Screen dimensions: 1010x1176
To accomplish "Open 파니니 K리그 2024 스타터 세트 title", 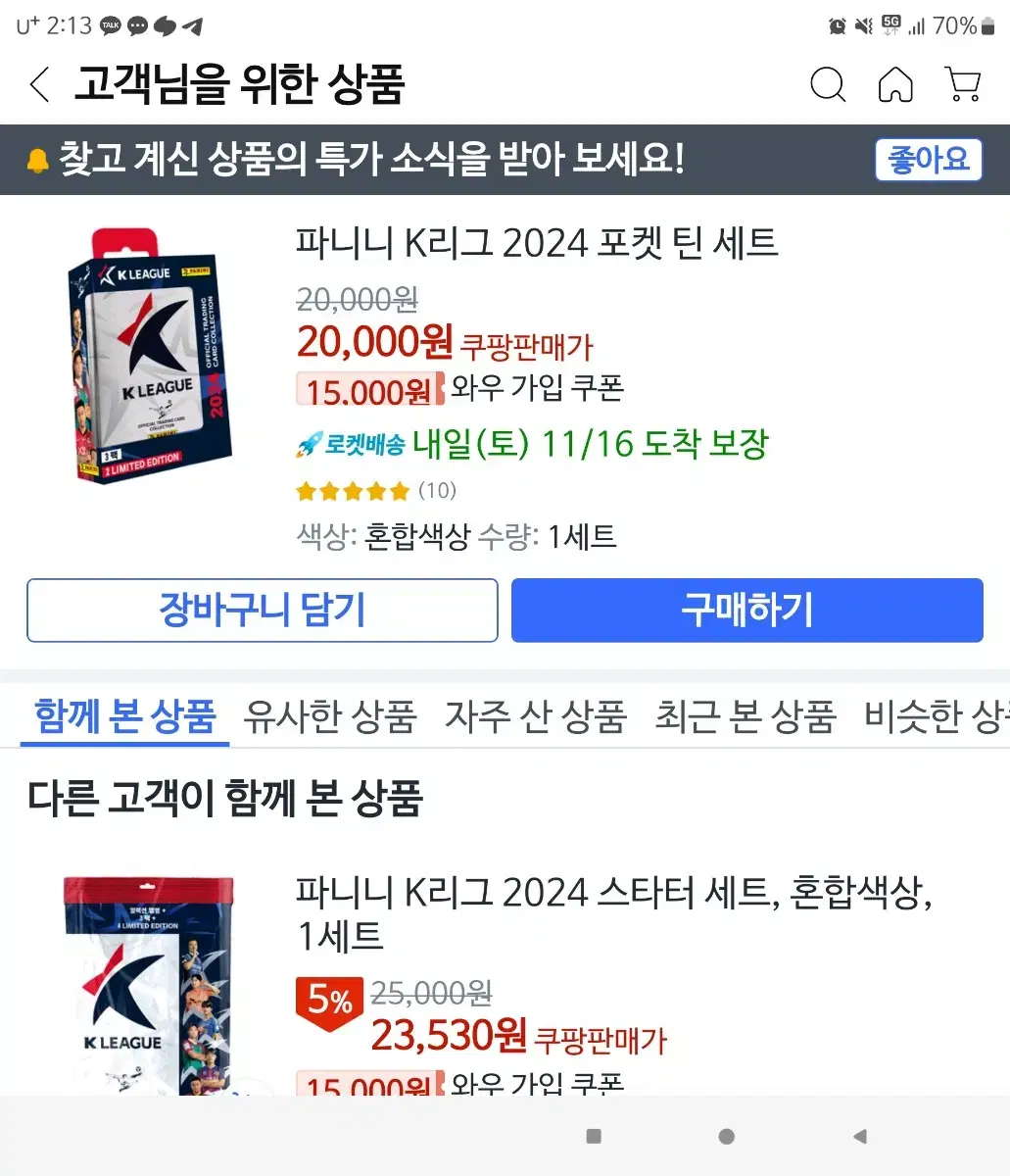I will pos(613,913).
